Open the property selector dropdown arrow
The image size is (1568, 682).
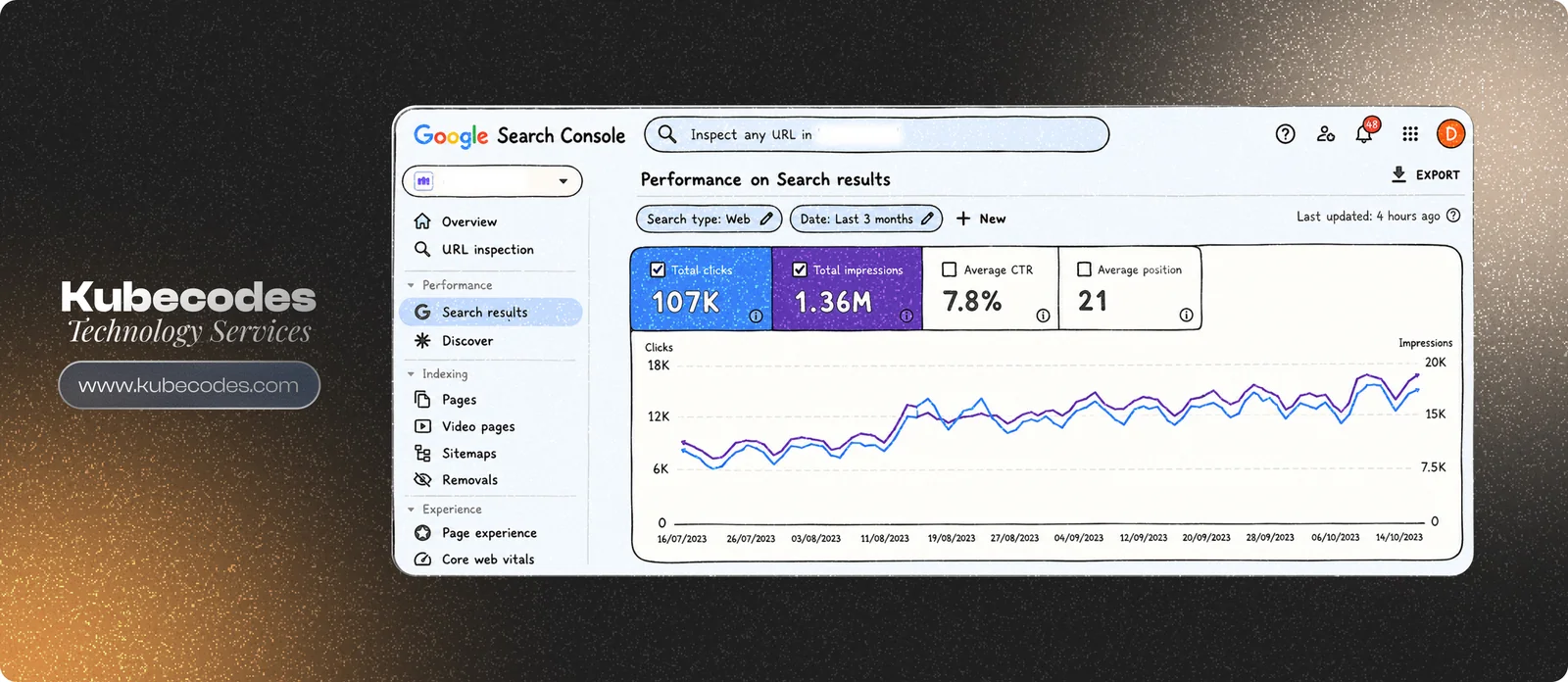click(563, 181)
